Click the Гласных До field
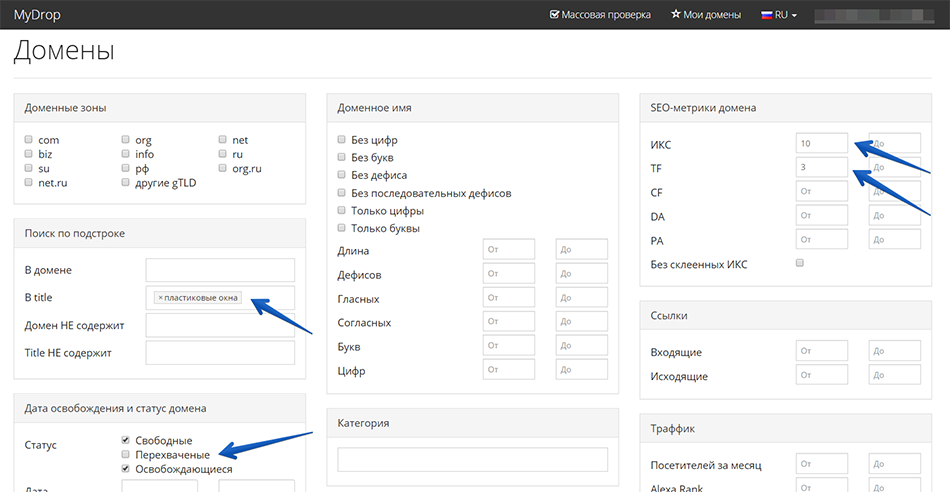Screen dimensions: 950x492 pyautogui.click(x=582, y=298)
